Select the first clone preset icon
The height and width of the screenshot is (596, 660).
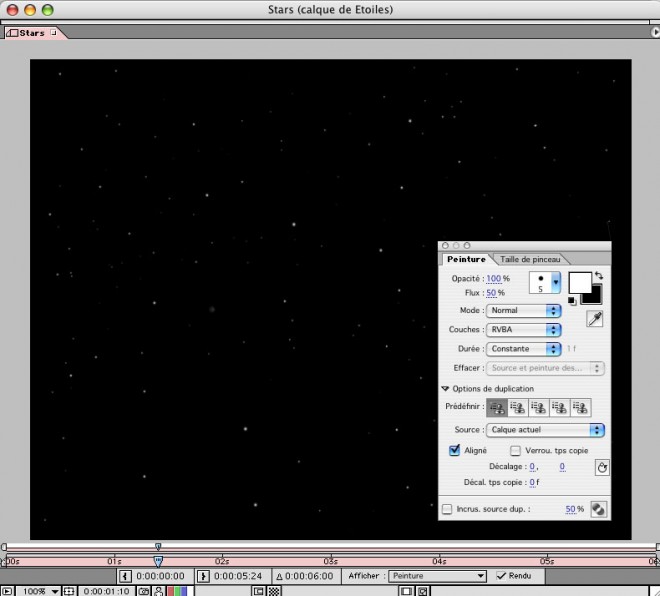tap(496, 407)
